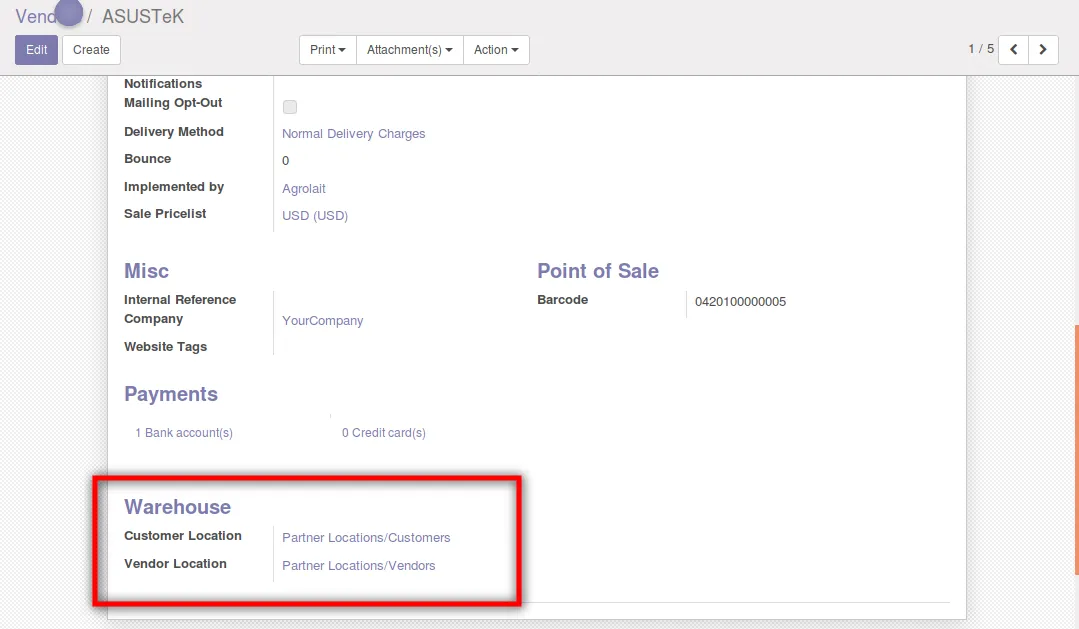The width and height of the screenshot is (1079, 629).
Task: Click the Warehouse section heading
Action: [x=178, y=507]
